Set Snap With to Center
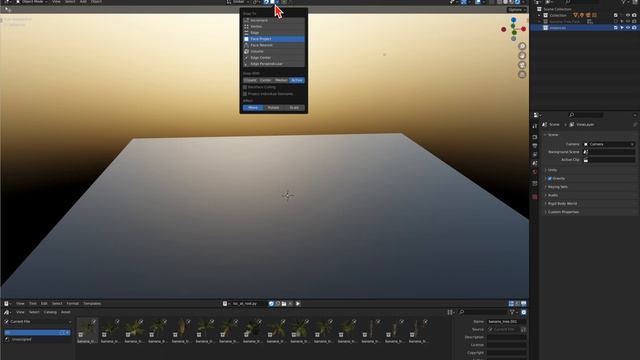This screenshot has width=640, height=360. pyautogui.click(x=266, y=80)
